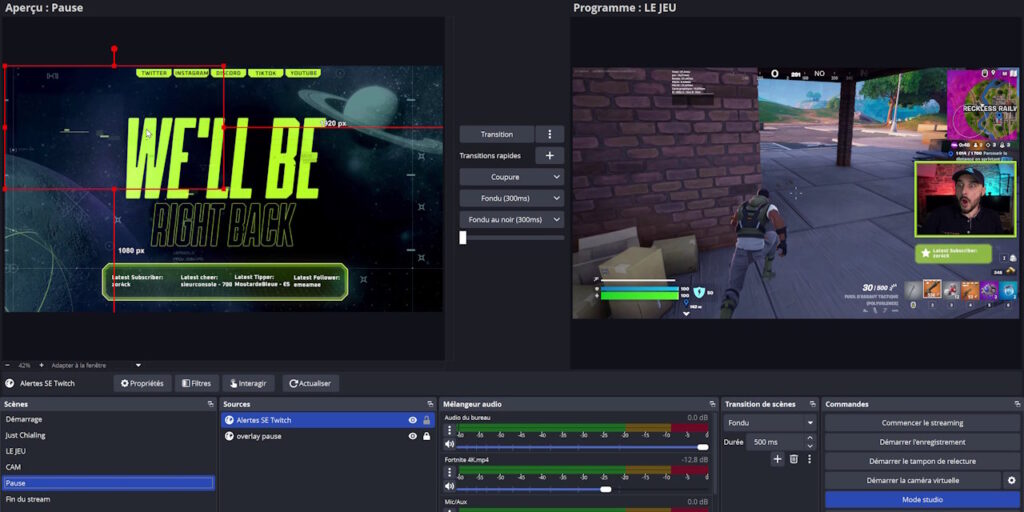Screen dimensions: 1024x512
Task: Hide the overlay pause source
Action: (413, 436)
